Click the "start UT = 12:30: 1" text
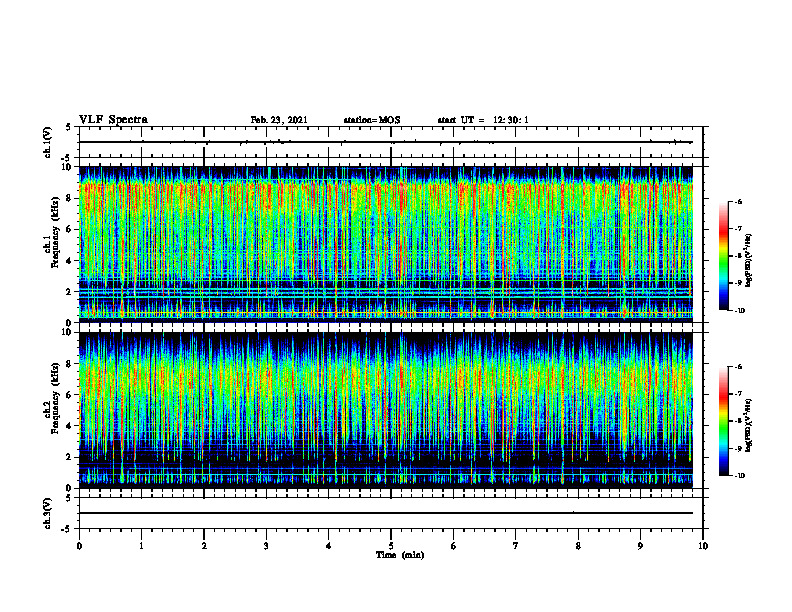 483,120
